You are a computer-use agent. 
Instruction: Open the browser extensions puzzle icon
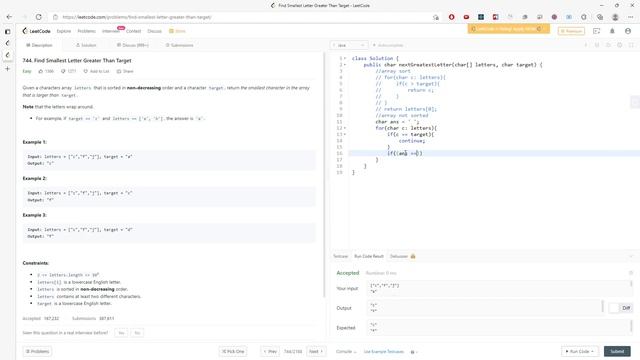(584, 17)
